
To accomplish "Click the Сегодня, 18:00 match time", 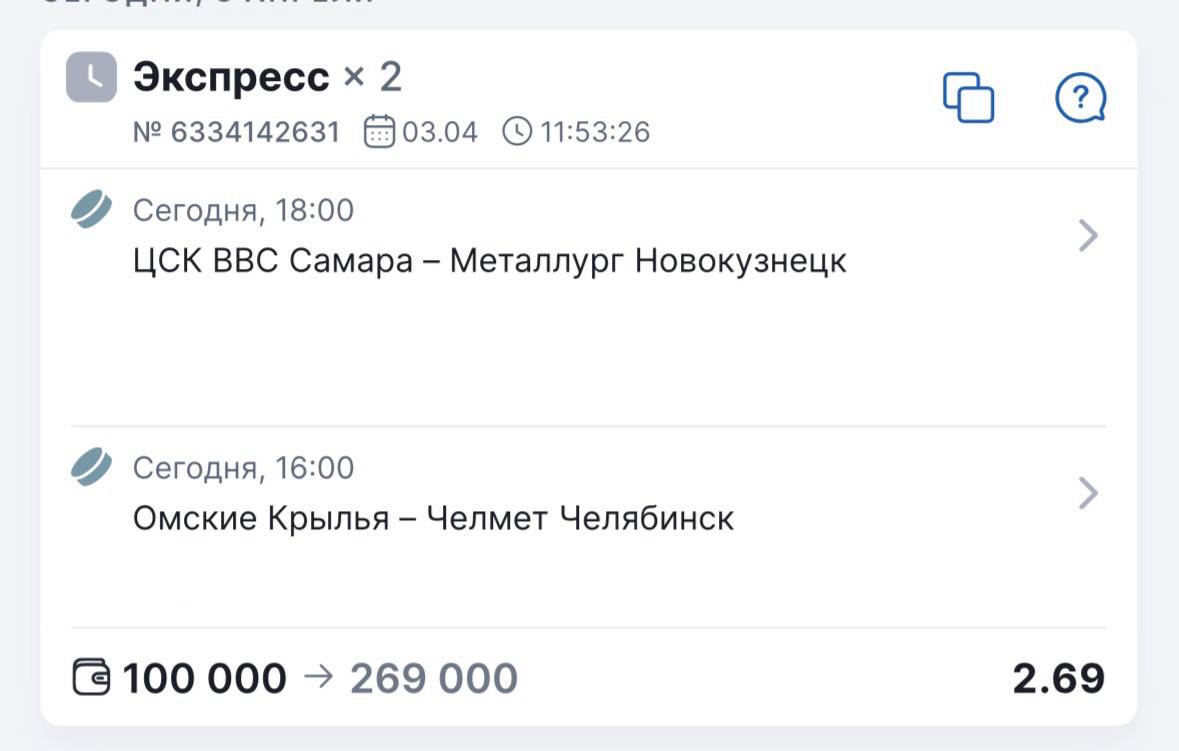I will (243, 210).
